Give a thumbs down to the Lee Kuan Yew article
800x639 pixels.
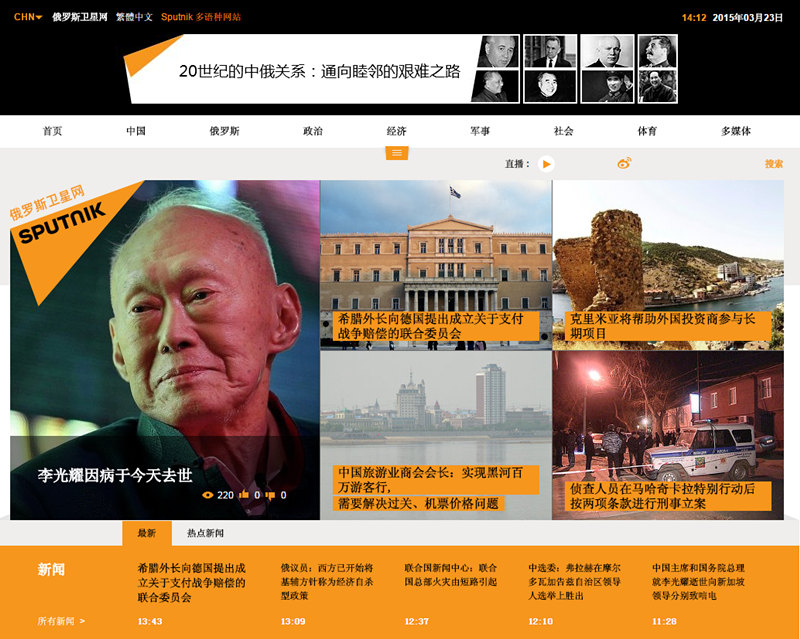(270, 495)
